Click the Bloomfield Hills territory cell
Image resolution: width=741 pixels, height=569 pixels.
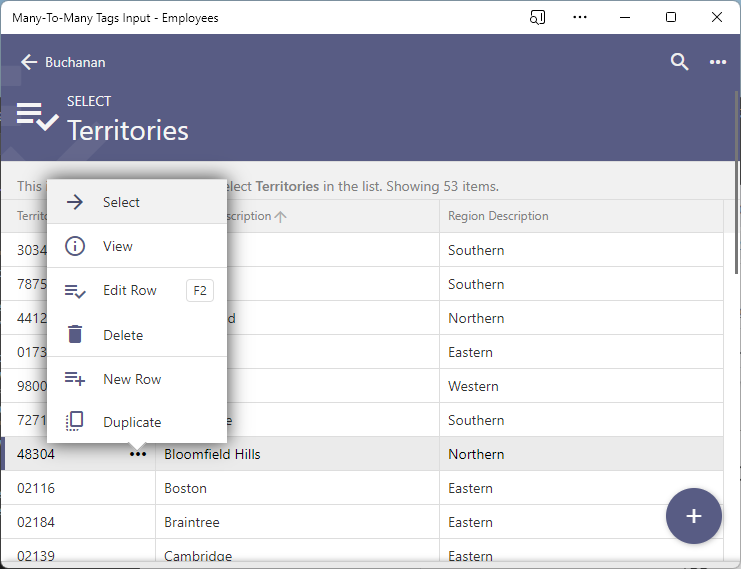pyautogui.click(x=212, y=454)
